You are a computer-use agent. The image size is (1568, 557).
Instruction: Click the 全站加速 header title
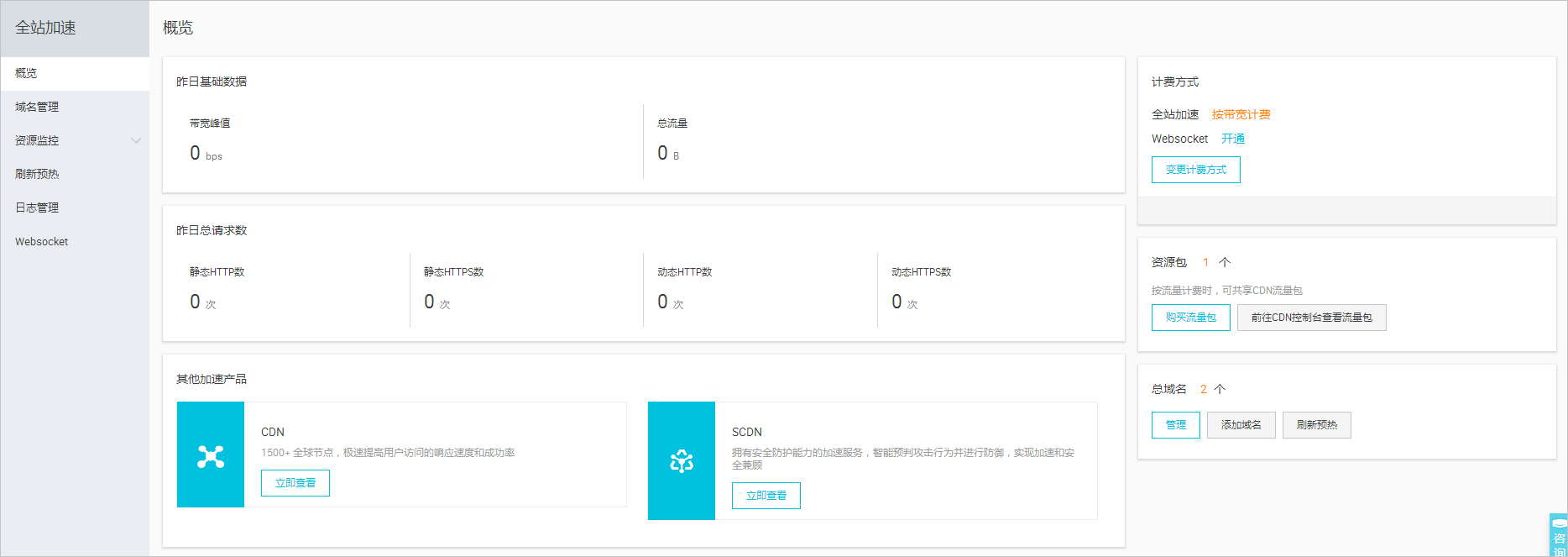tap(45, 28)
